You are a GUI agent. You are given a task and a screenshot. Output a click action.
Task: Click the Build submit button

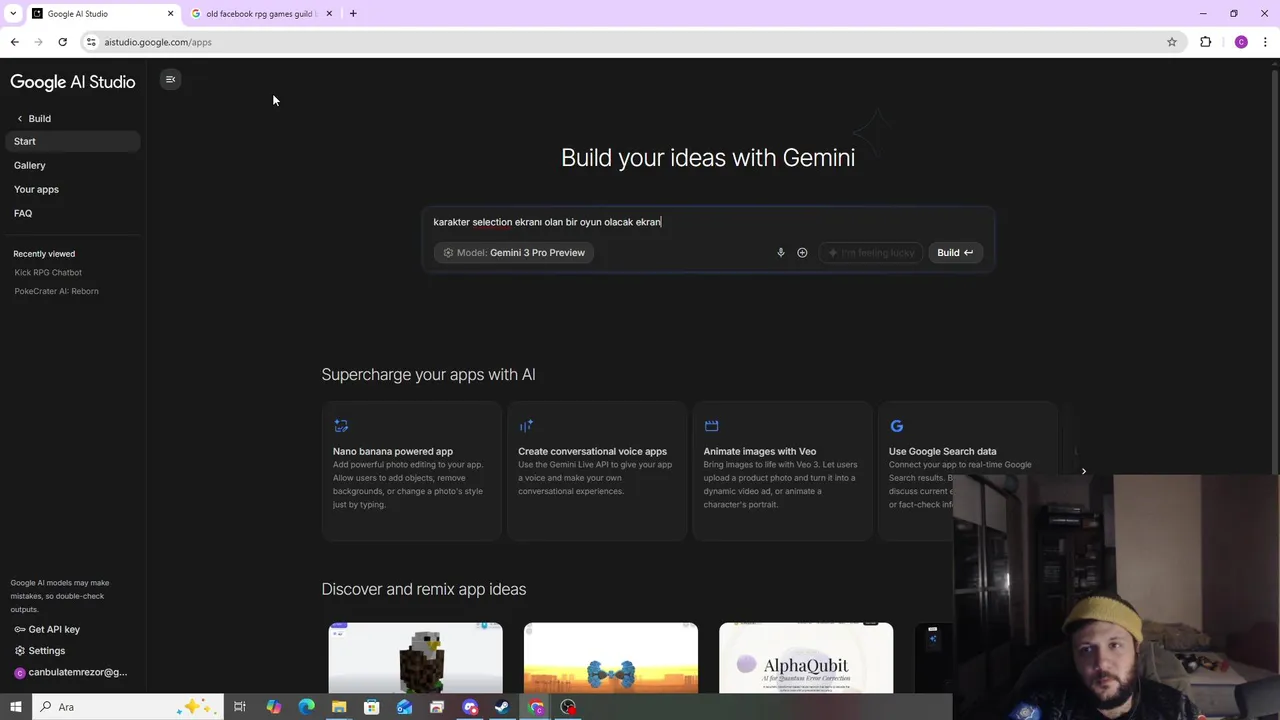point(955,253)
